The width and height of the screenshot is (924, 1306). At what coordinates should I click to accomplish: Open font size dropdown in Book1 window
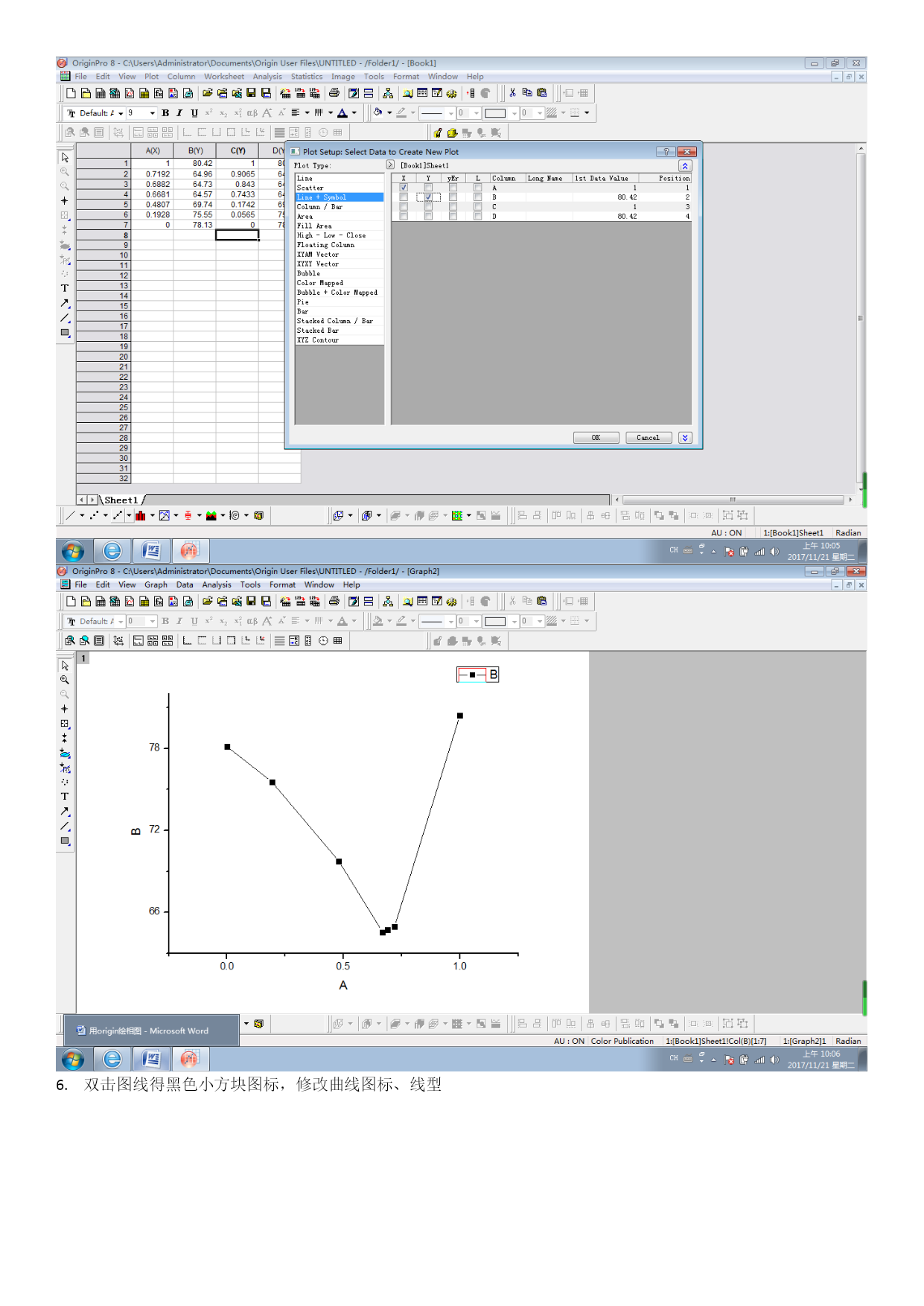tap(153, 113)
